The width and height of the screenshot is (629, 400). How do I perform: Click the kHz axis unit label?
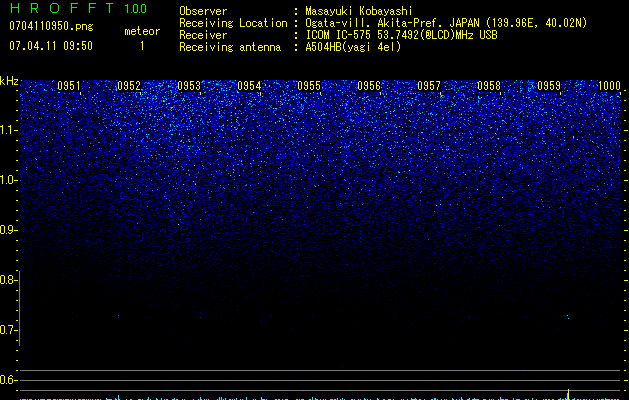tap(9, 81)
